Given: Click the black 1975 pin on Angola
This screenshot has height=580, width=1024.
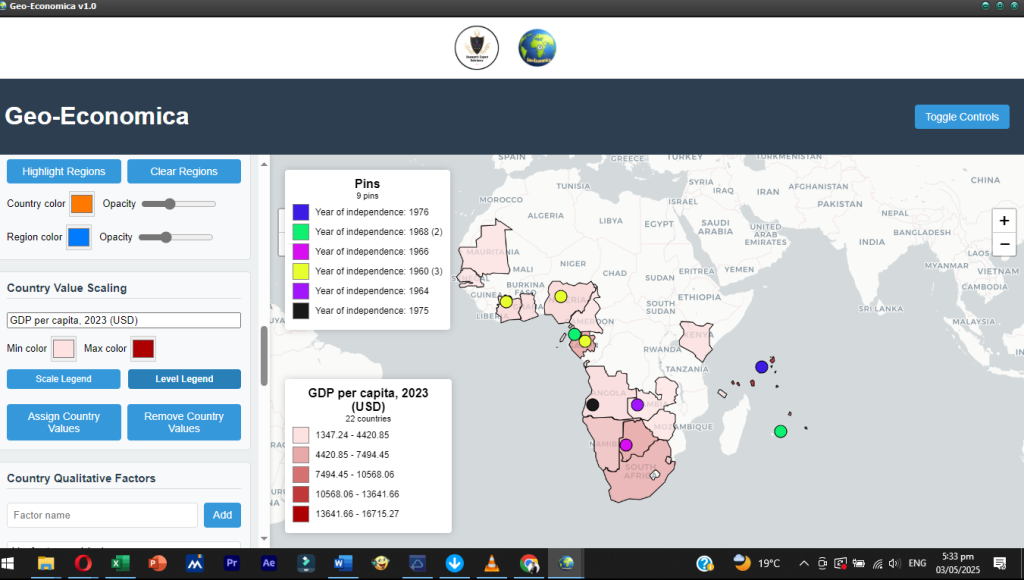Looking at the screenshot, I should coord(593,405).
